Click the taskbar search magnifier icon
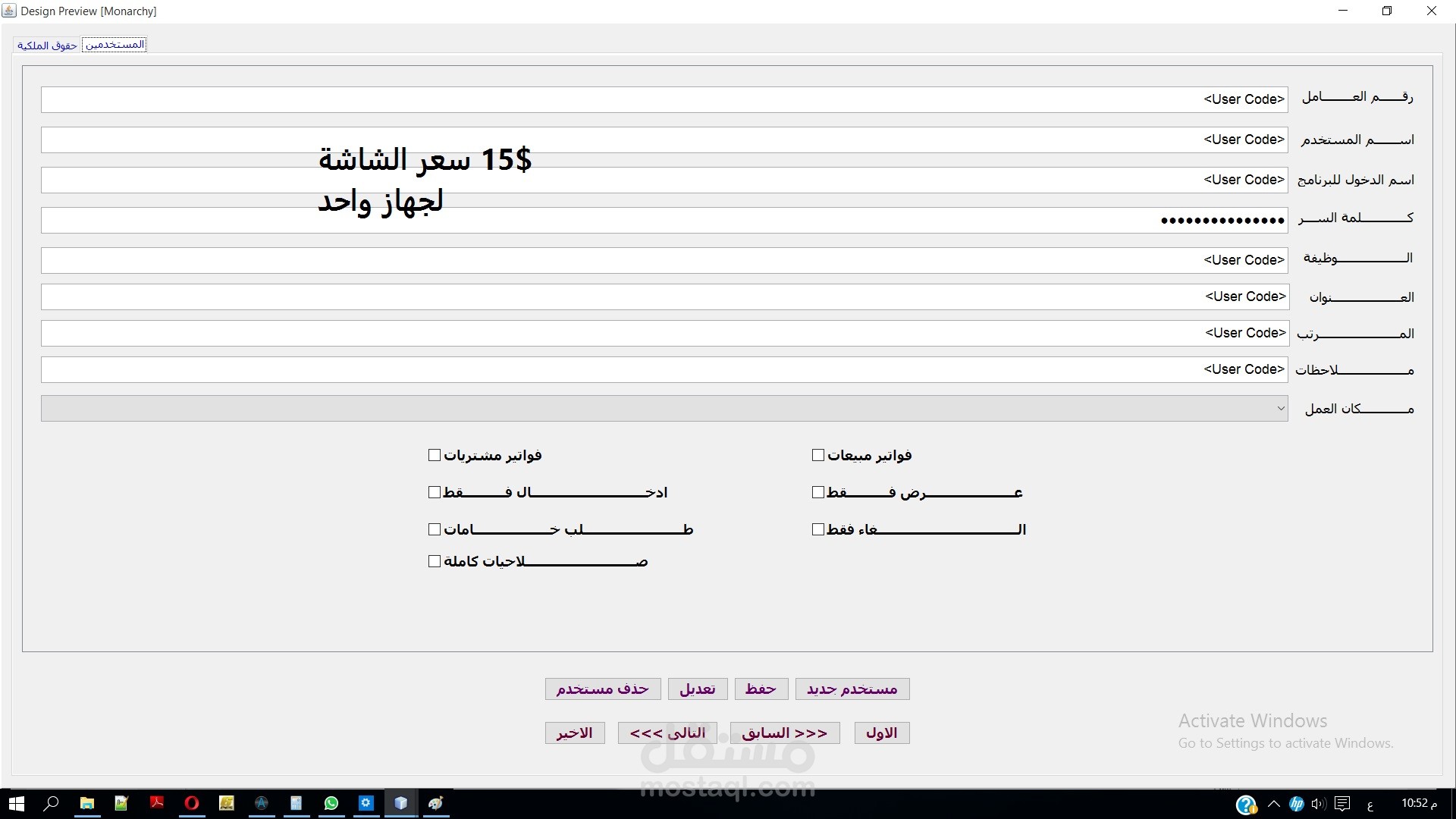 pyautogui.click(x=51, y=803)
